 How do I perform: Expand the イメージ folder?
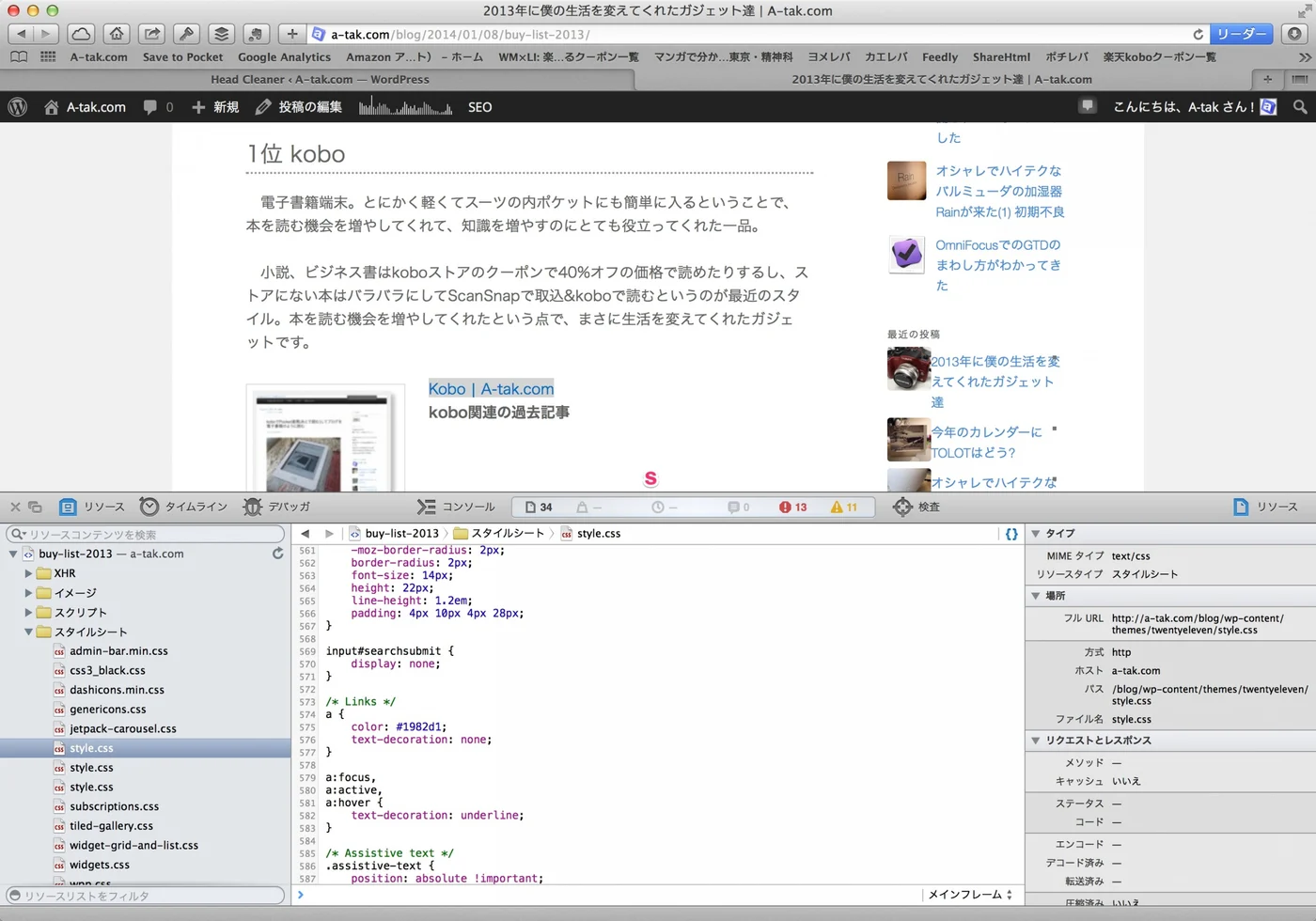29,593
